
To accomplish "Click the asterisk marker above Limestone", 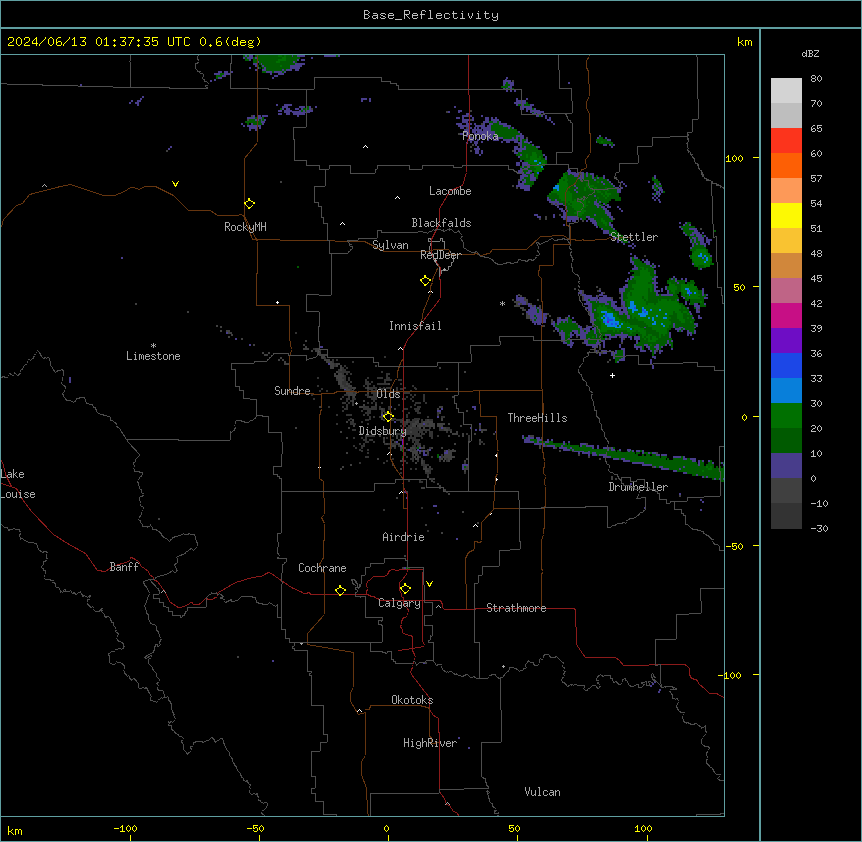I will (x=153, y=346).
